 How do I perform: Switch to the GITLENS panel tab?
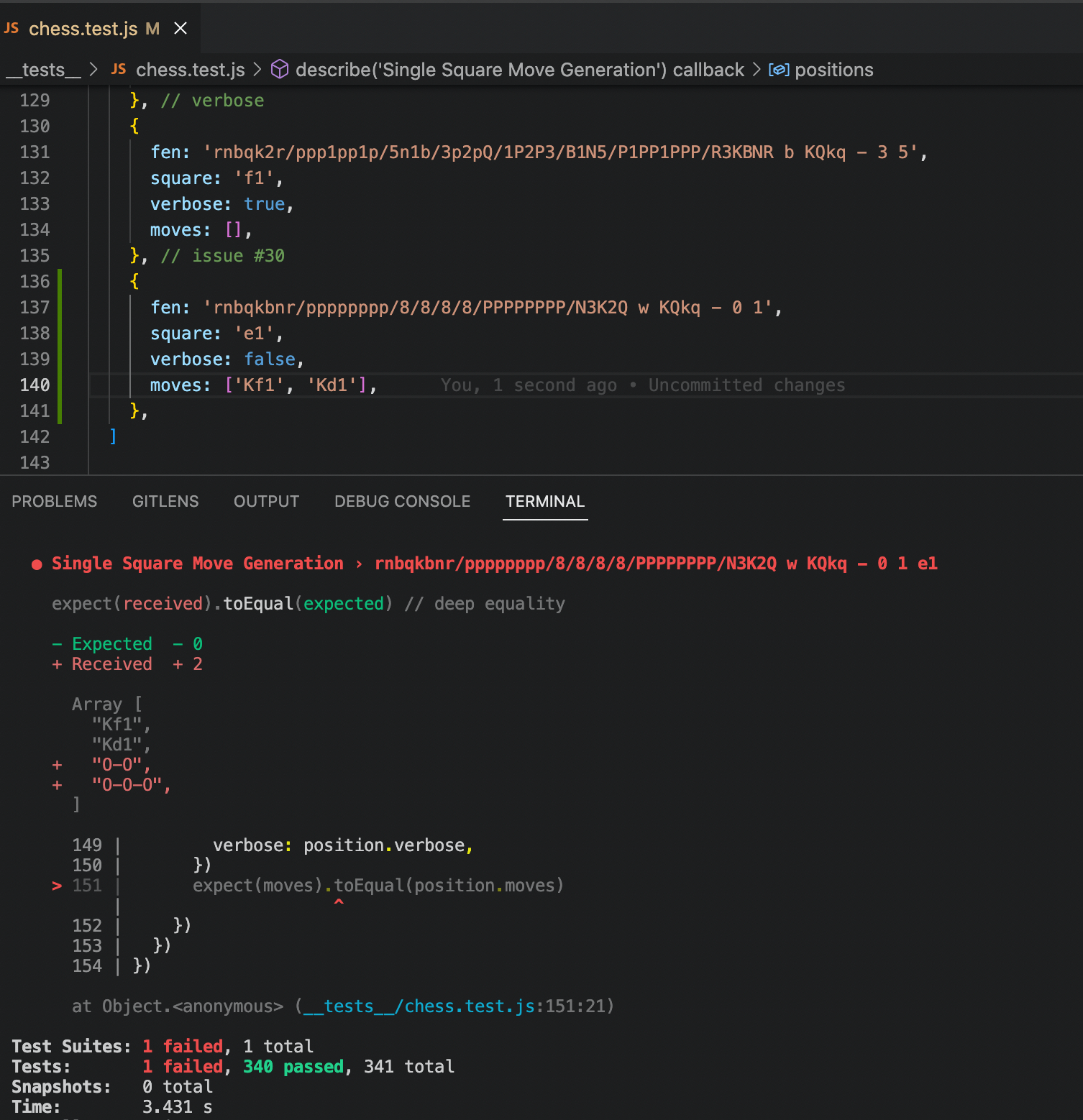point(165,501)
